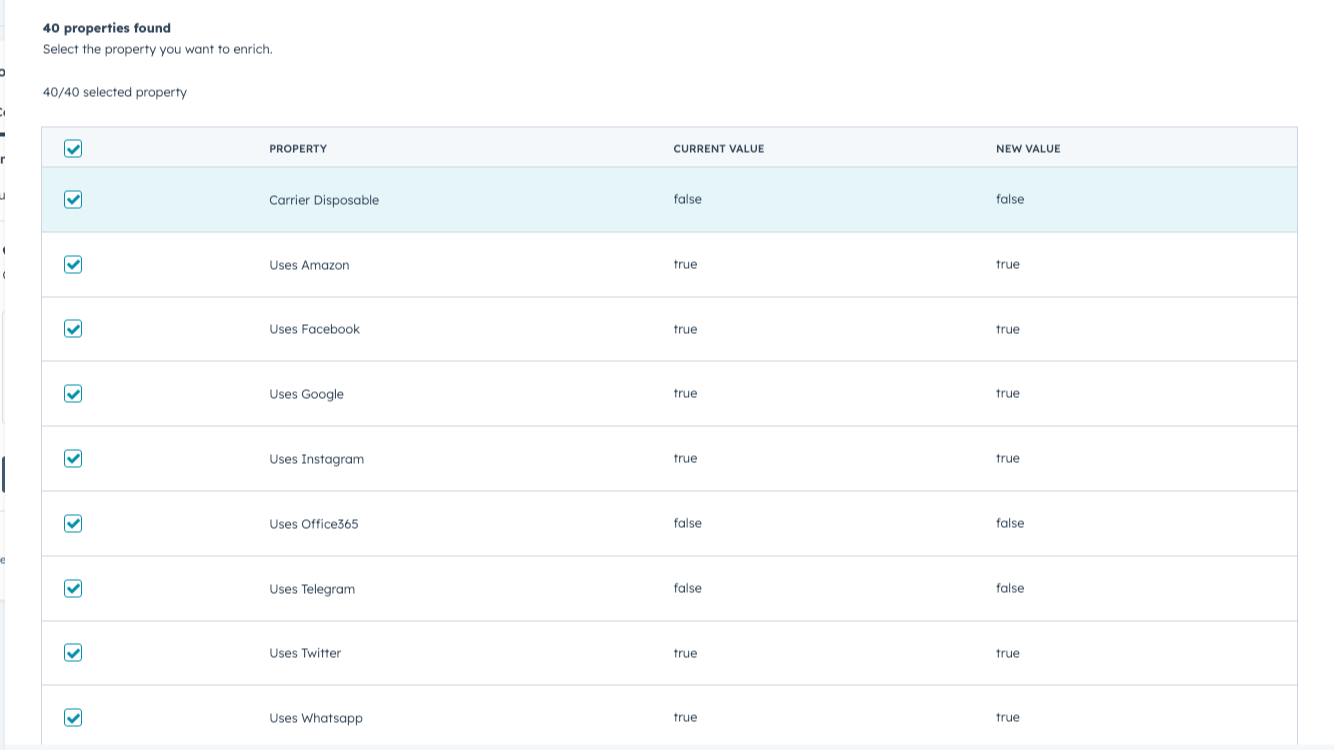The width and height of the screenshot is (1334, 750).
Task: Deselect the Uses Twitter checkbox
Action: [x=73, y=653]
